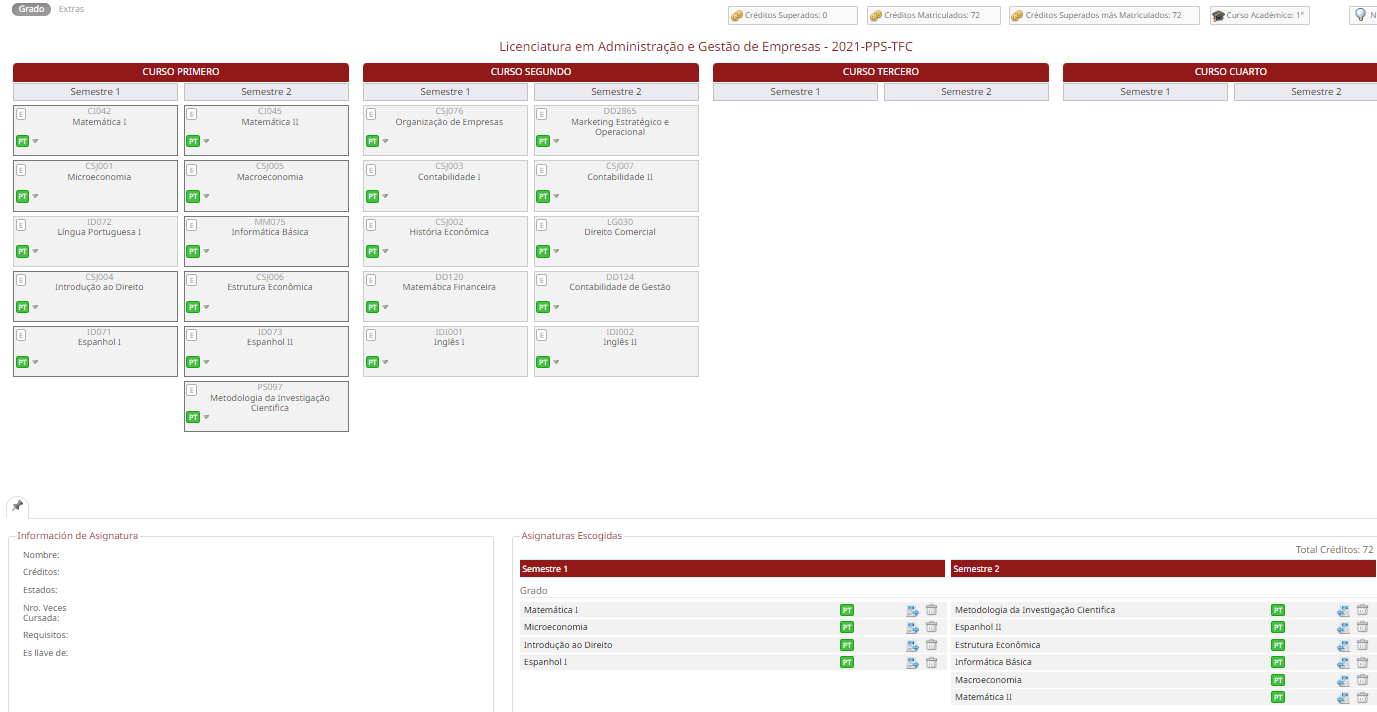Click the lightbulb icon at top right
The image size is (1377, 712).
[1360, 15]
